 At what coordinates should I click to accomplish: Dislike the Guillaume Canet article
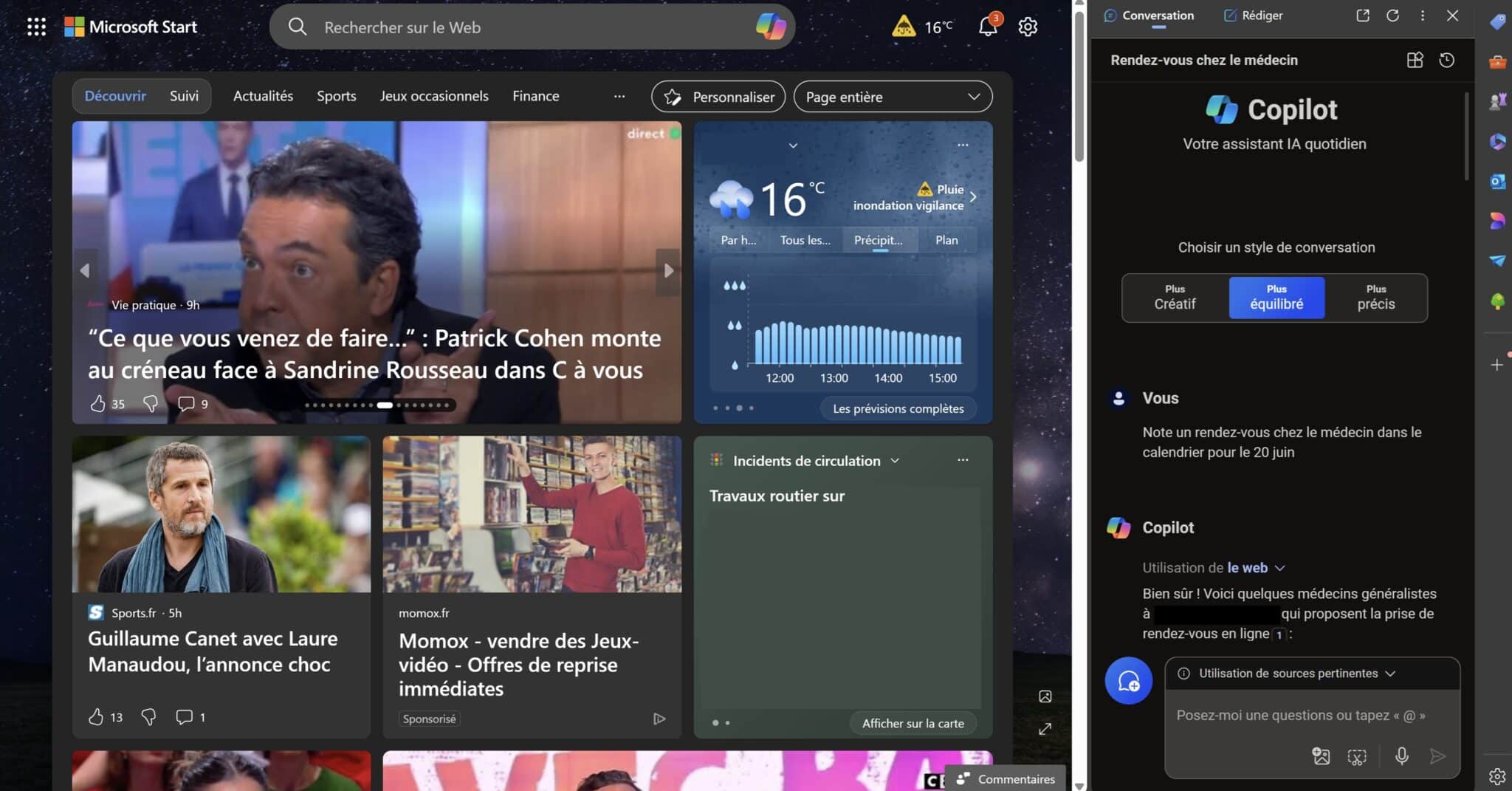148,716
